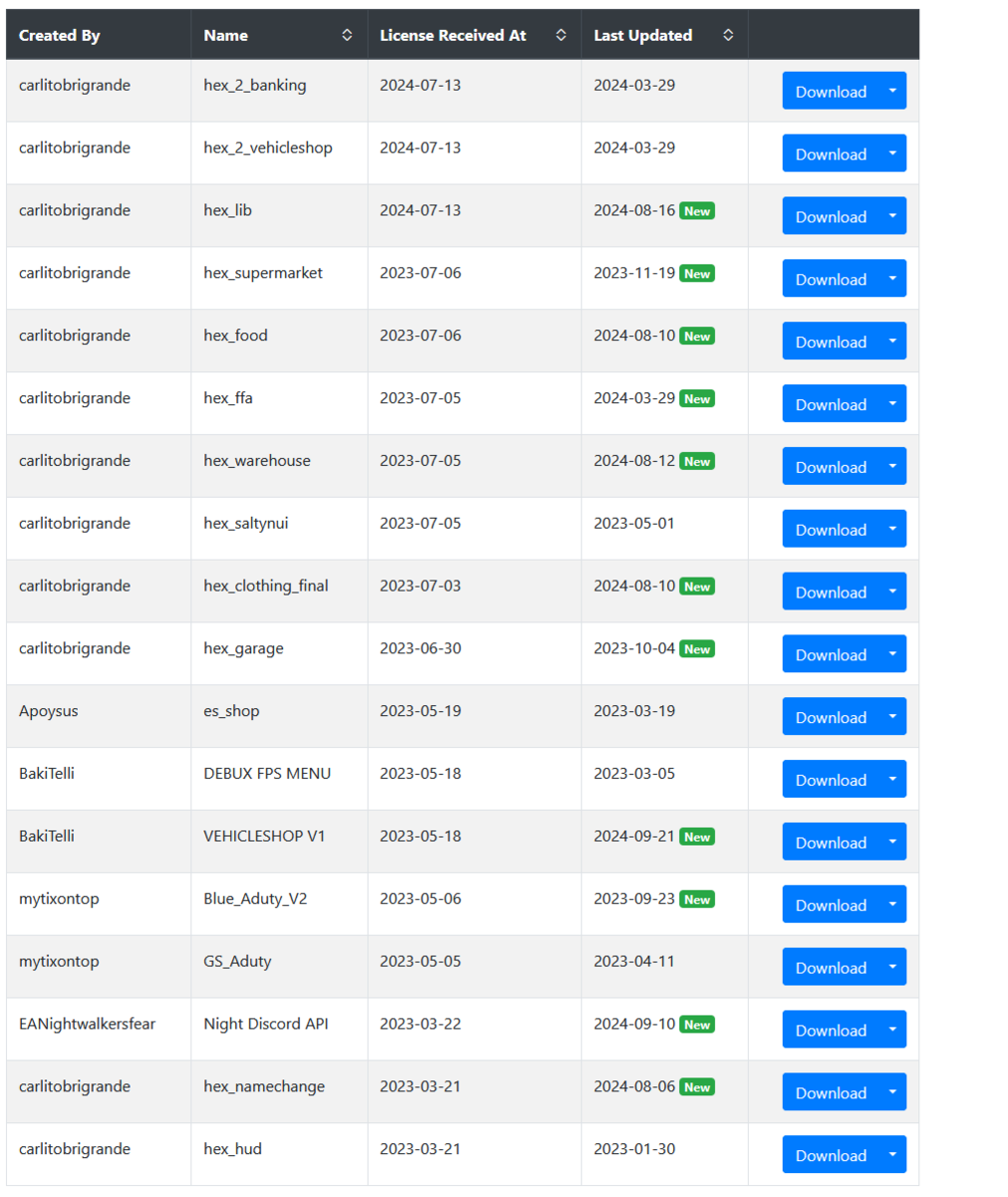Download hex_namechange asset

pos(831,1092)
